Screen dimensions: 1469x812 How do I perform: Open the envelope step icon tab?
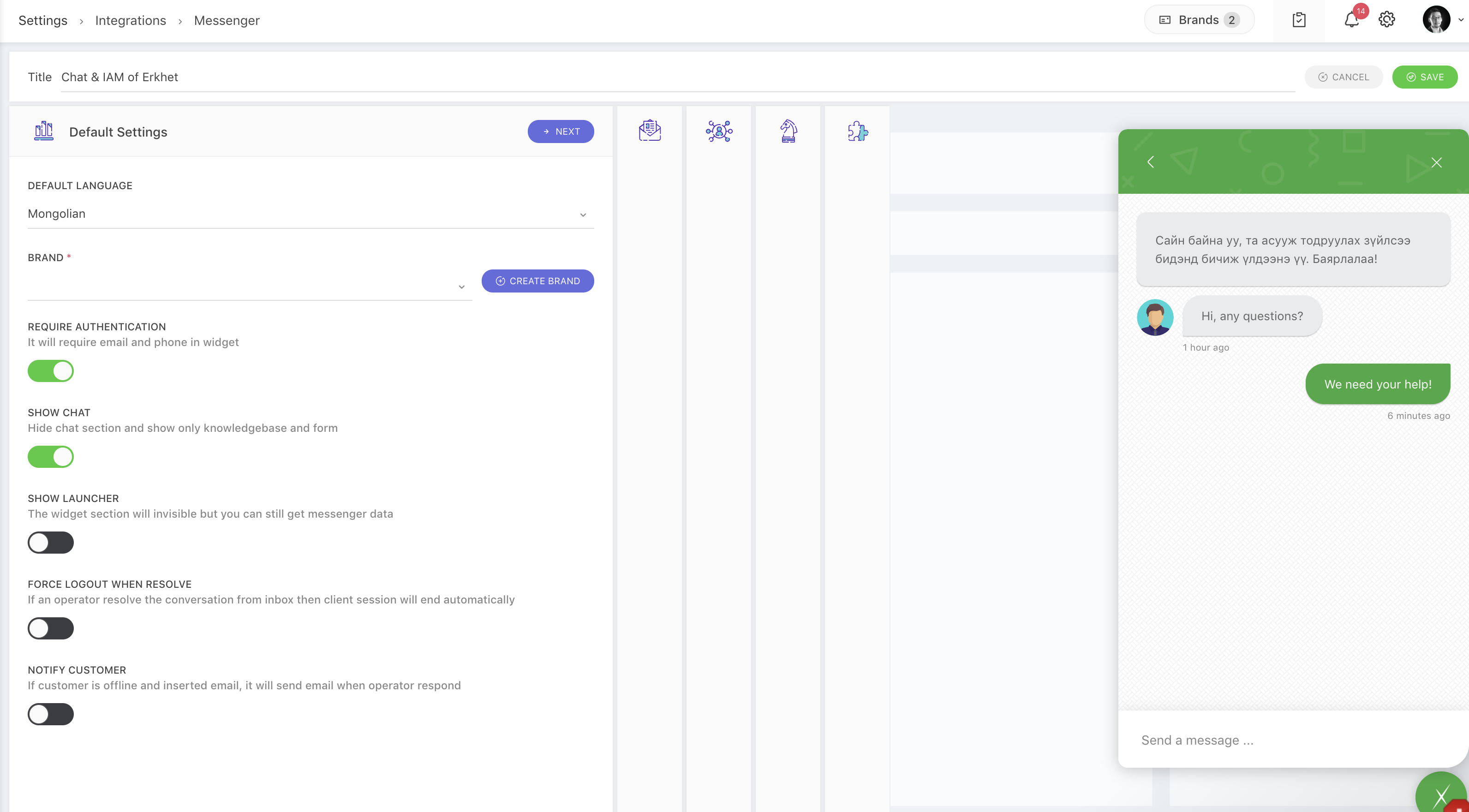point(650,131)
